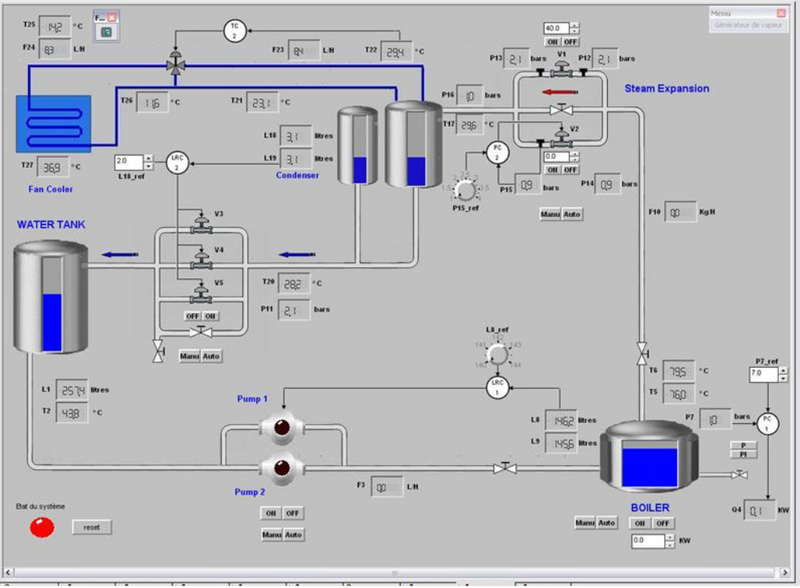Click the Pump 1 icon
The height and width of the screenshot is (588, 800).
(x=281, y=427)
